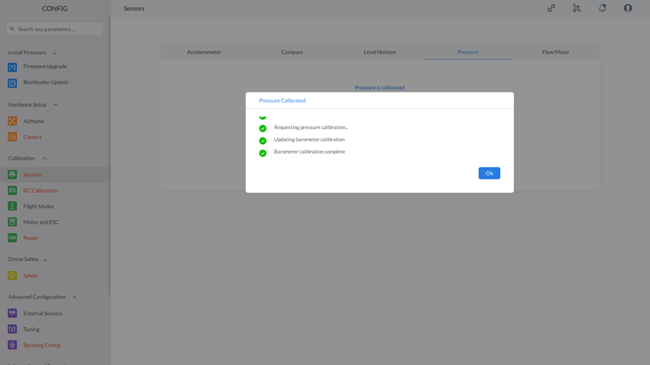Screen dimensions: 650x365
Task: Click 'Updating barometer calibration' message
Action: coord(309,139)
